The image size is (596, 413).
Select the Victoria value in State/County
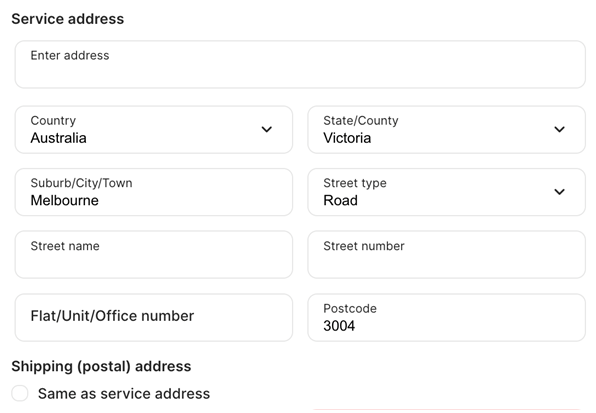(347, 138)
